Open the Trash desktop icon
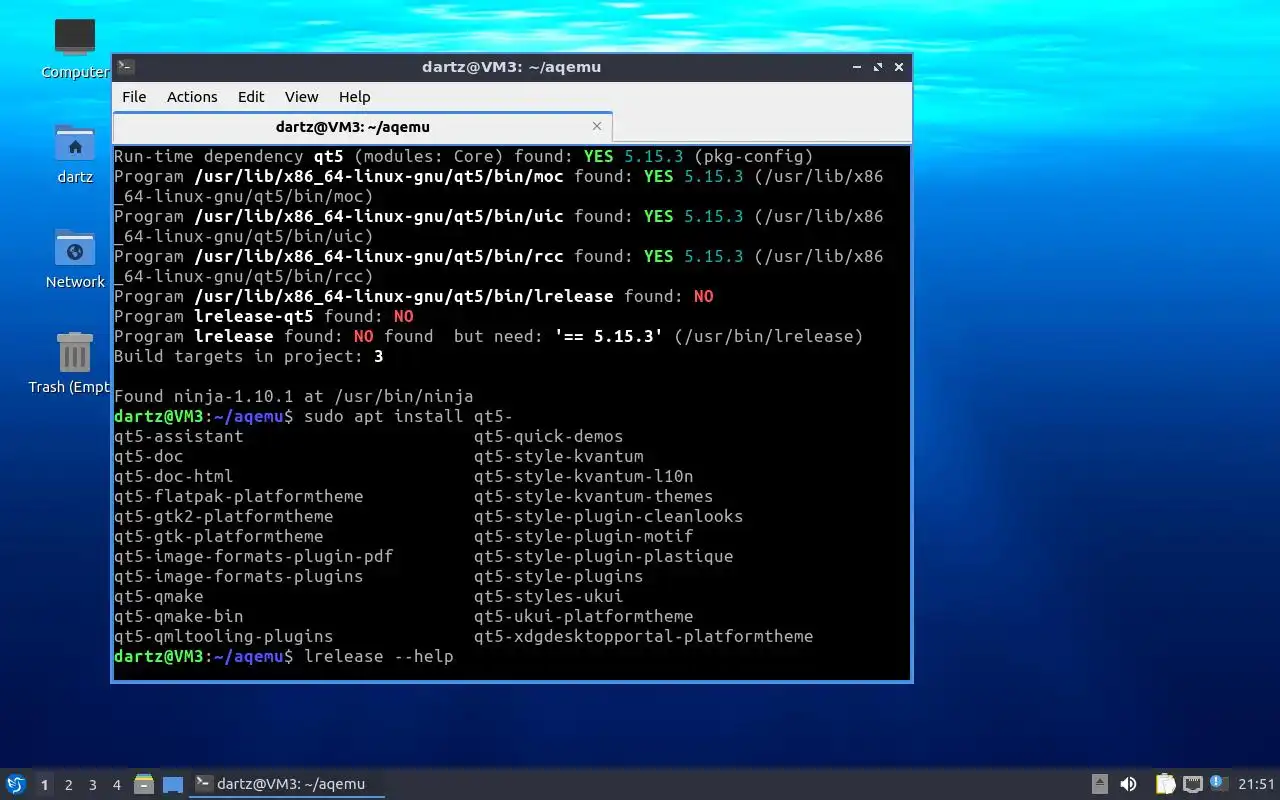The image size is (1280, 800). click(x=72, y=363)
